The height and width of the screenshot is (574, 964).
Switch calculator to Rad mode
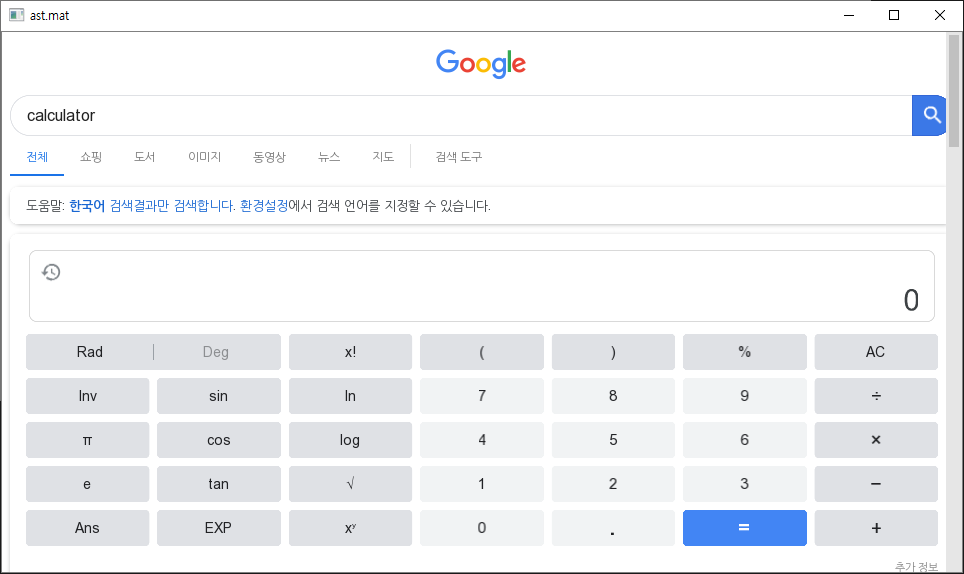click(x=90, y=352)
